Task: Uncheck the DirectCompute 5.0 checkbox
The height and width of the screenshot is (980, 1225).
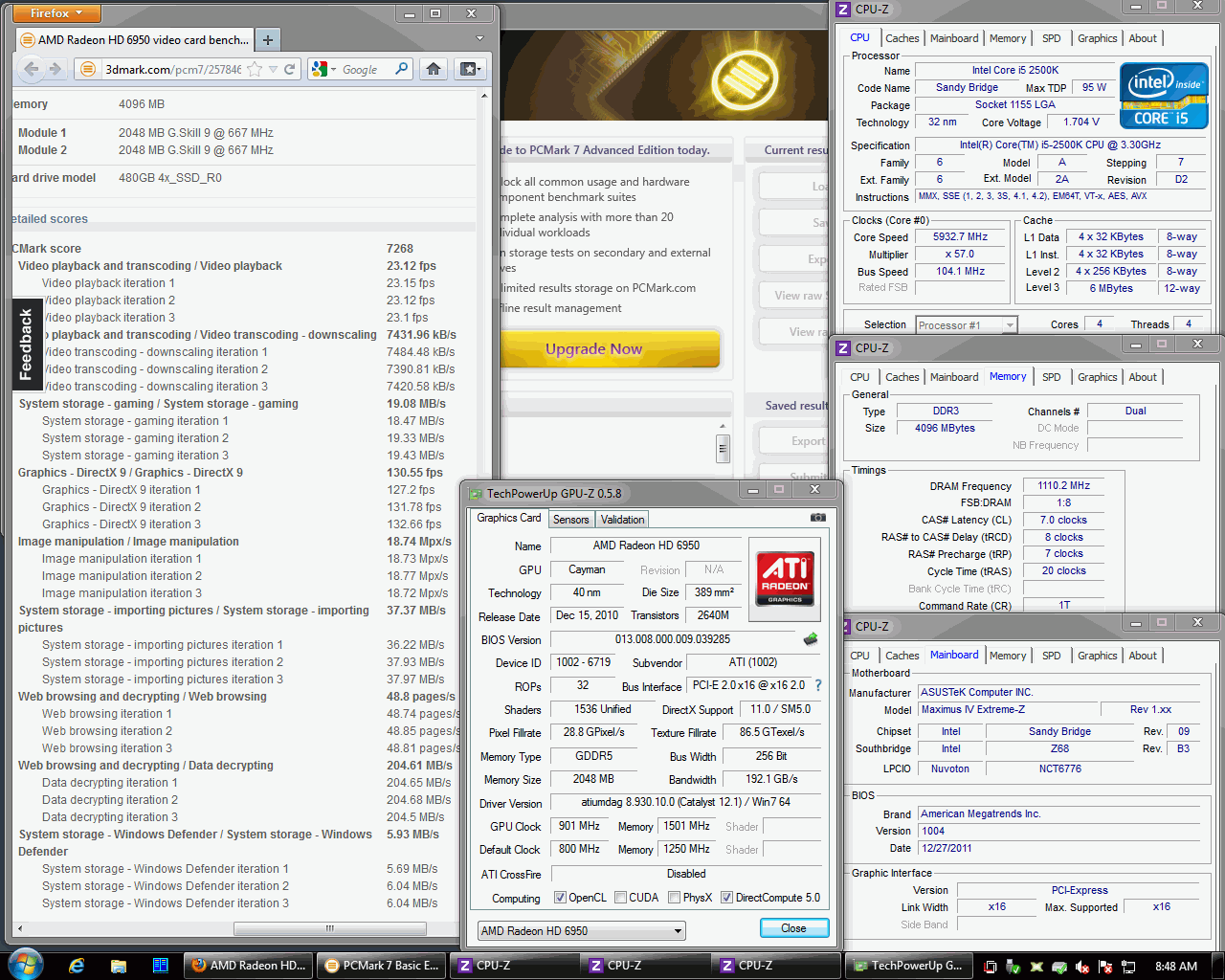Action: point(727,898)
